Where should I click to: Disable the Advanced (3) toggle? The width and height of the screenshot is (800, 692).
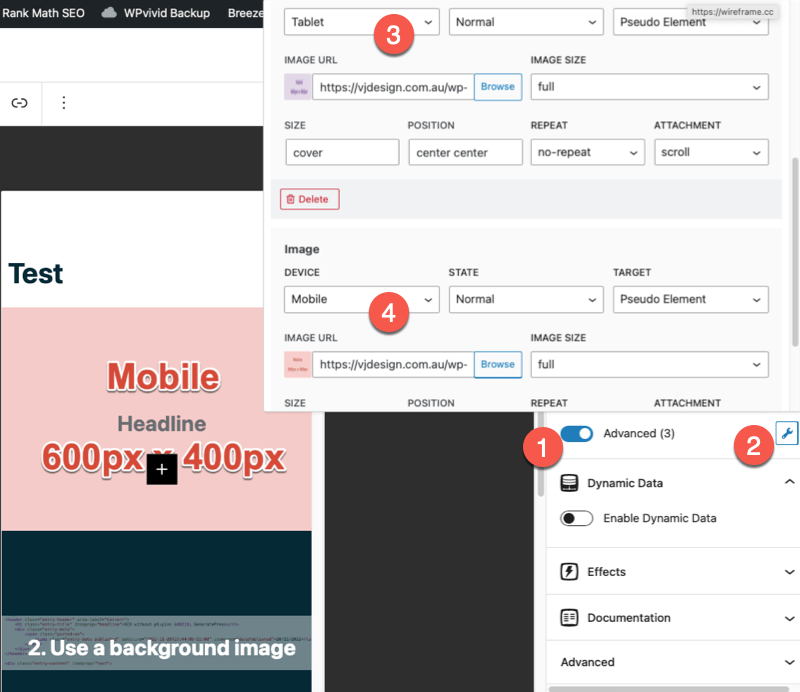click(x=576, y=433)
